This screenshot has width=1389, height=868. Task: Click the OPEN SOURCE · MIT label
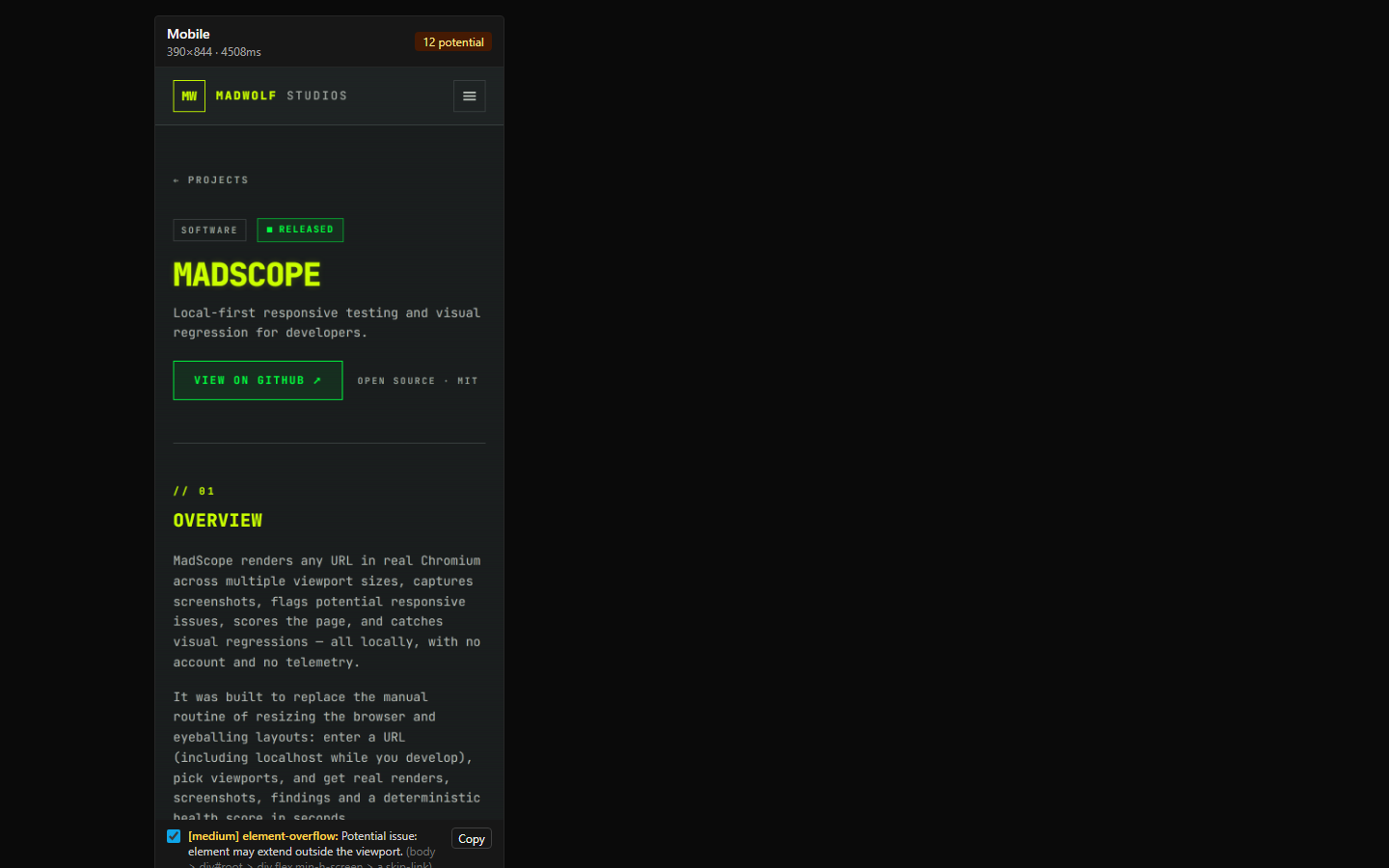(x=418, y=381)
